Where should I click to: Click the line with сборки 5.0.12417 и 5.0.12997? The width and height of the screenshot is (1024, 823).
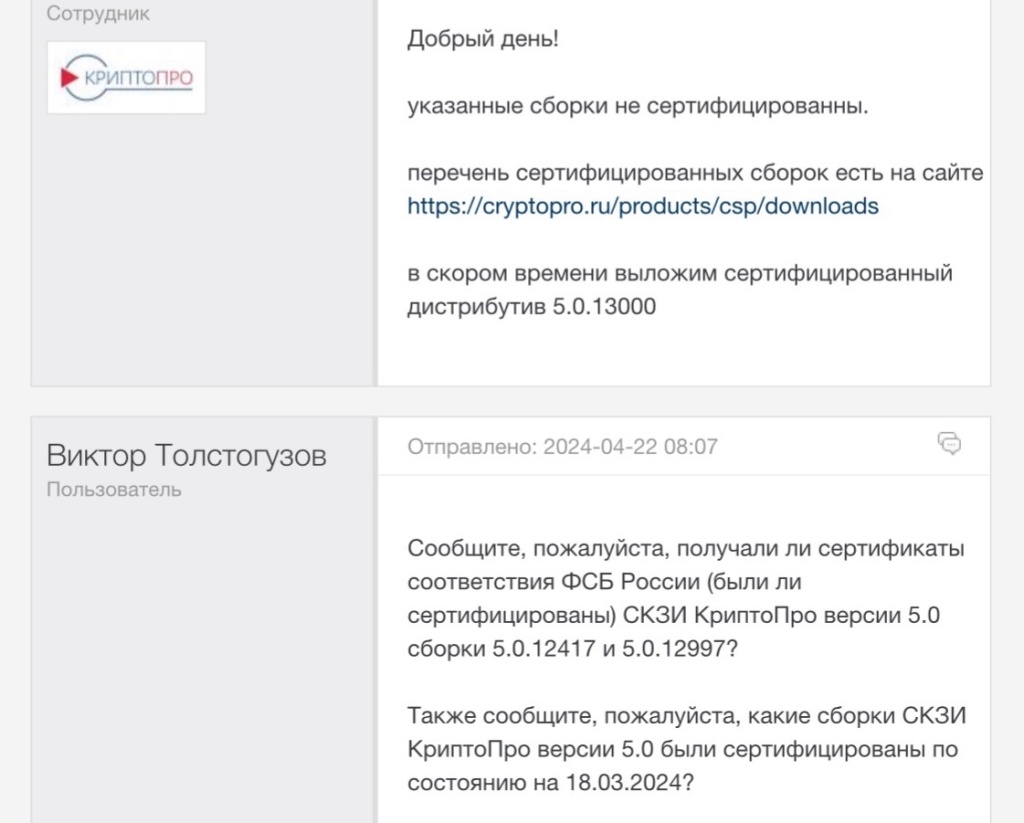tap(573, 649)
